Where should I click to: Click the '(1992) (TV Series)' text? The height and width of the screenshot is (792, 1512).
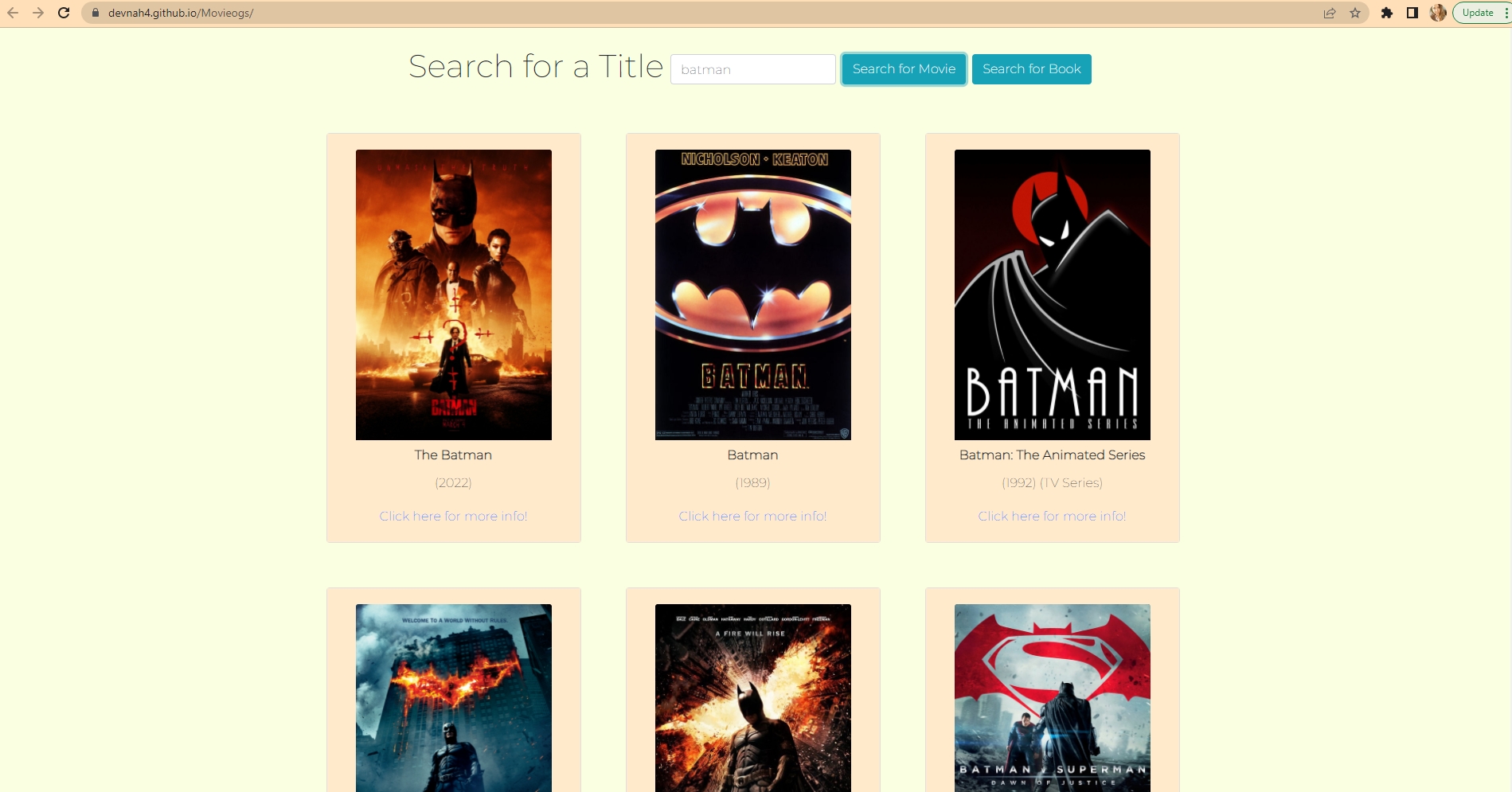1052,483
